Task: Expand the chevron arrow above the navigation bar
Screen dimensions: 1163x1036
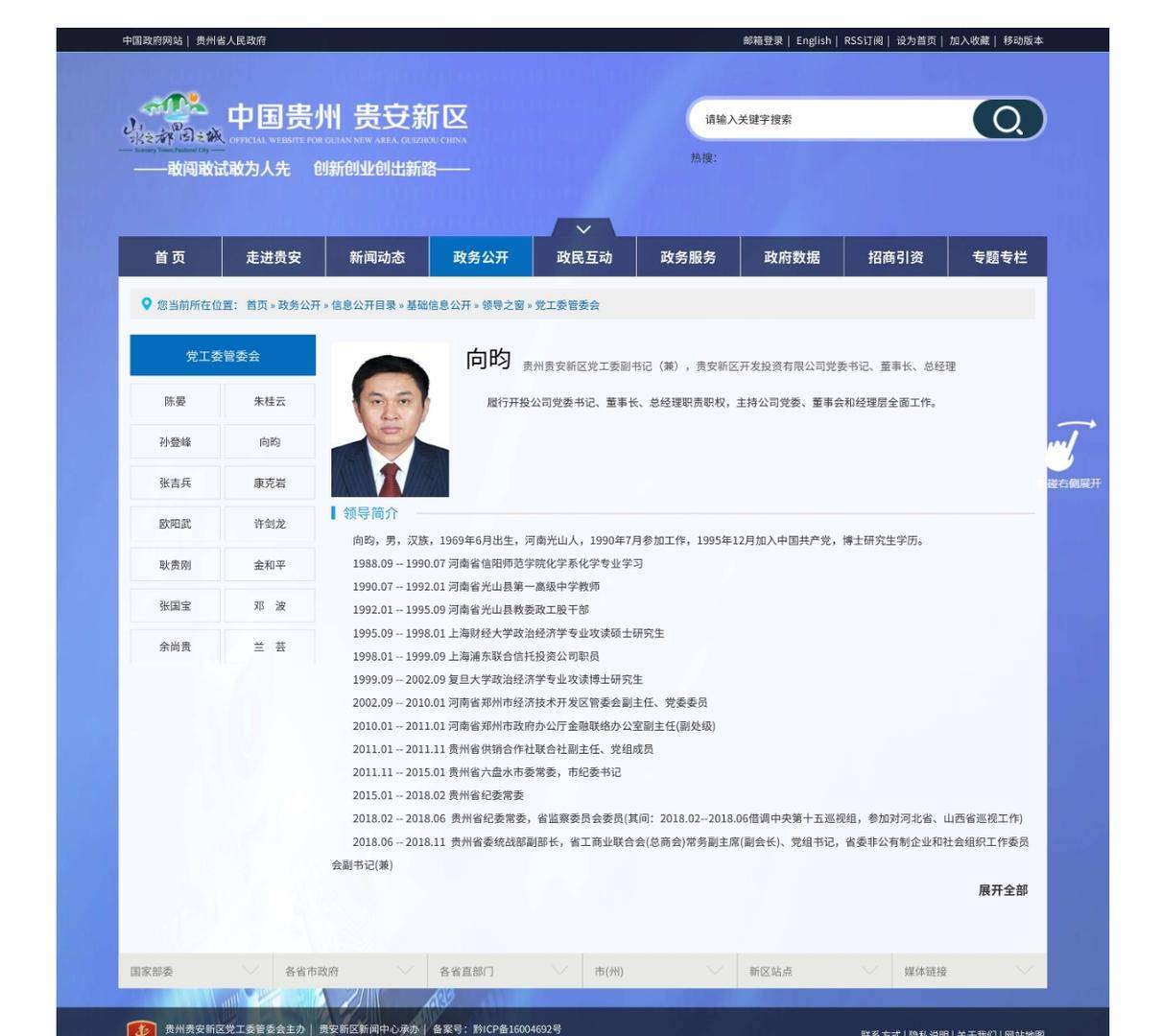Action: pos(581,229)
